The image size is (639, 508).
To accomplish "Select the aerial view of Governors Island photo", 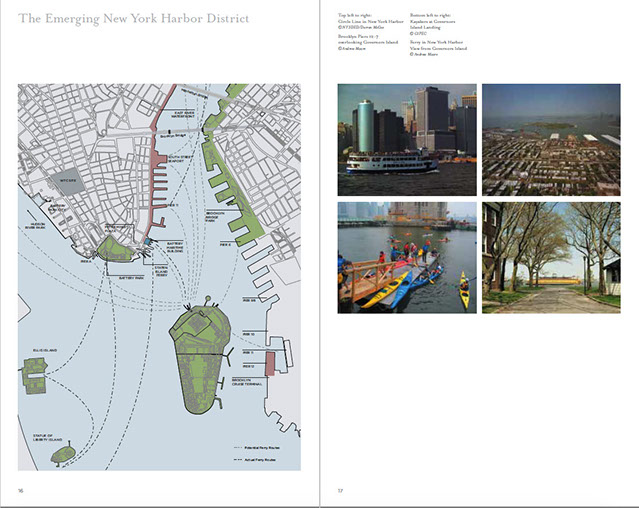I will point(550,139).
